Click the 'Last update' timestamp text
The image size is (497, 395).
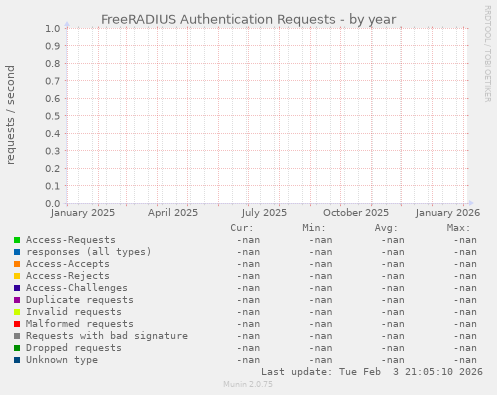coord(372,372)
